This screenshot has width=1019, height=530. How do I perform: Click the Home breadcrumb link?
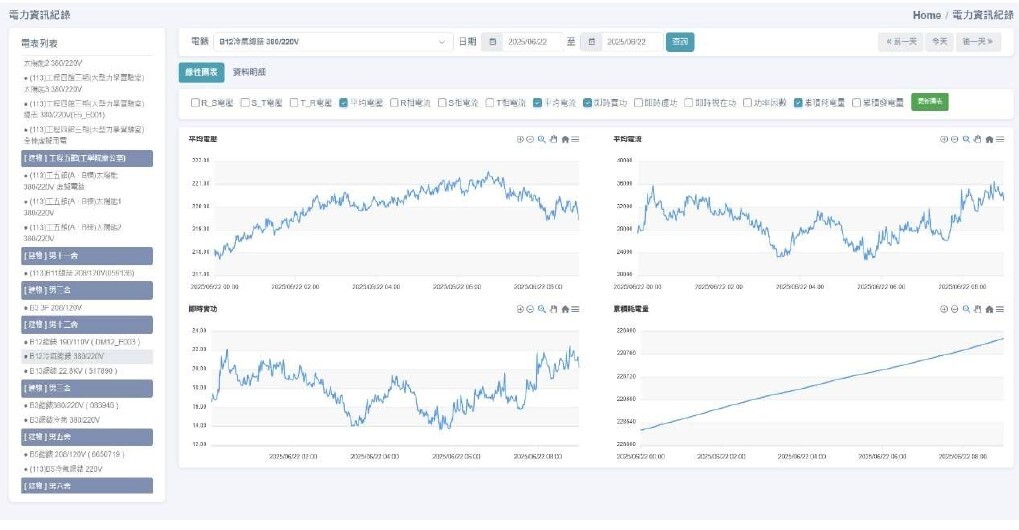(x=926, y=15)
